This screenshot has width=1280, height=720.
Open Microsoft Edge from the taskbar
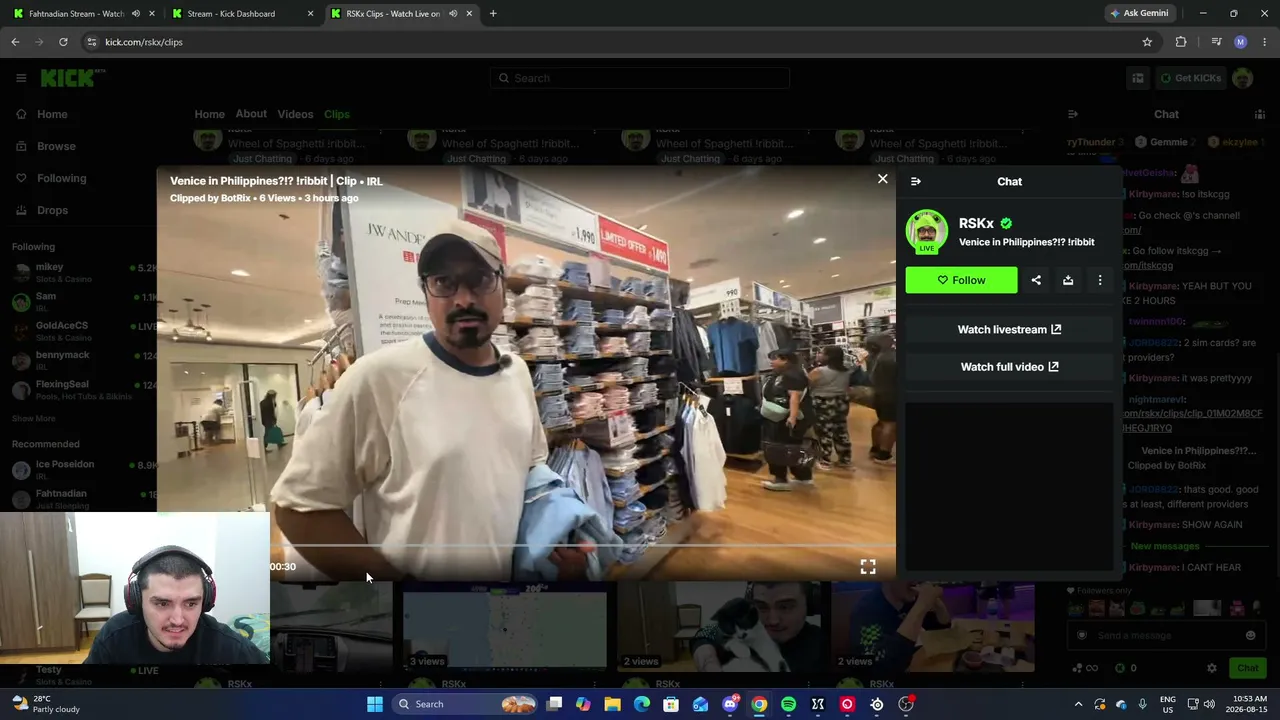pos(642,704)
